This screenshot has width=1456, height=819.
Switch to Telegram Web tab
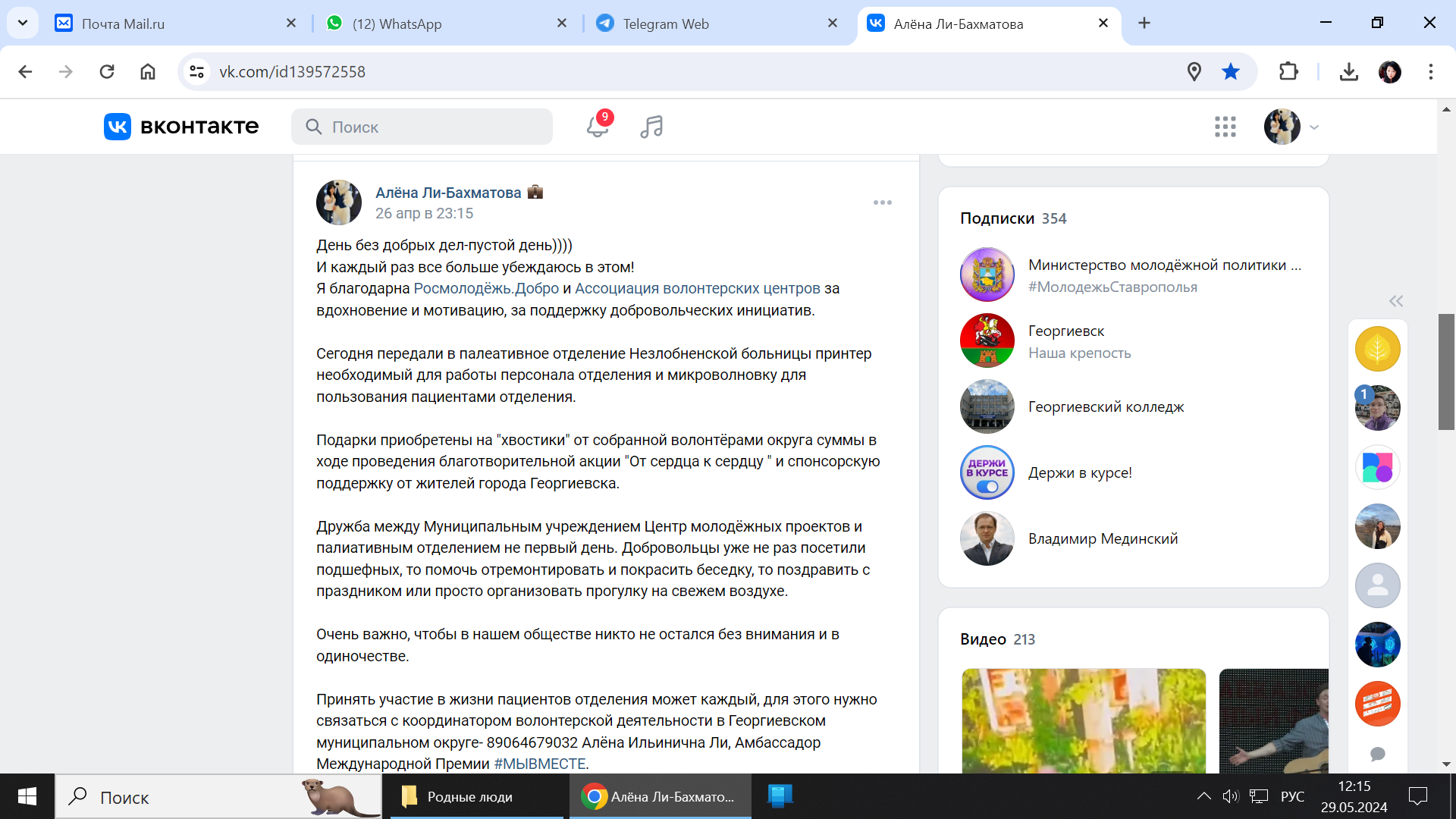tap(665, 24)
